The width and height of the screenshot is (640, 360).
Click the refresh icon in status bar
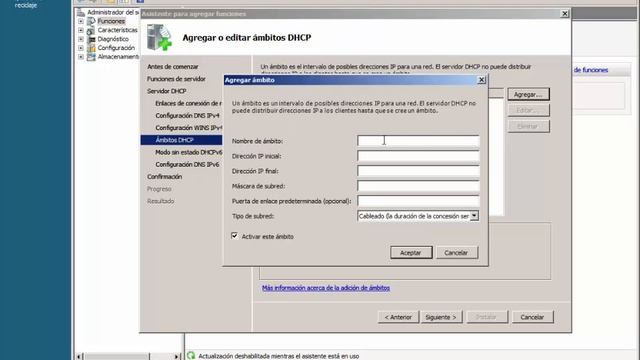(x=191, y=356)
